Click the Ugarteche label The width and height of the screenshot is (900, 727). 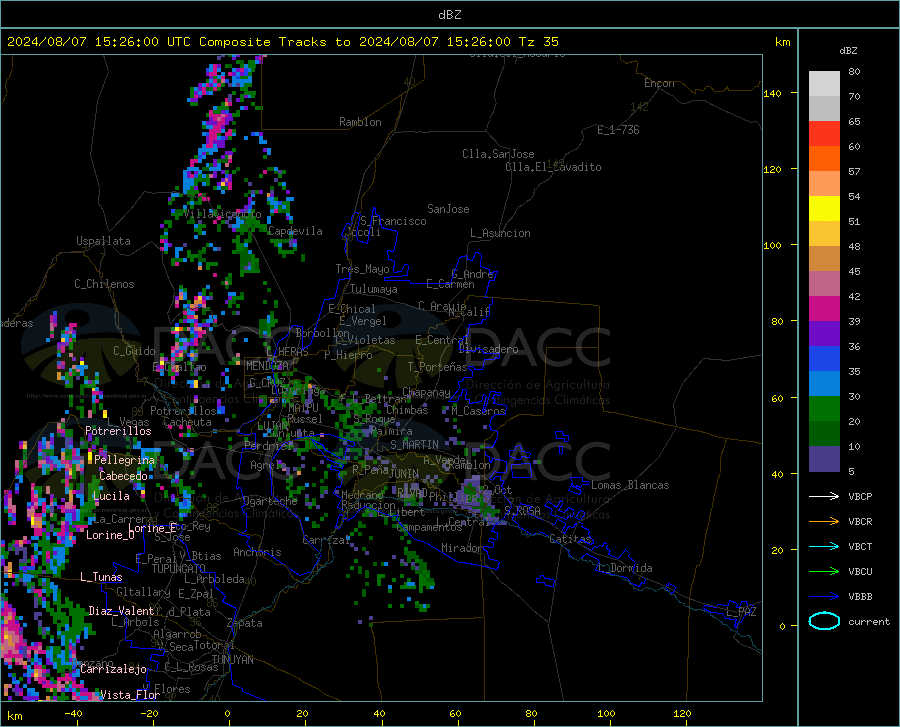pyautogui.click(x=270, y=501)
